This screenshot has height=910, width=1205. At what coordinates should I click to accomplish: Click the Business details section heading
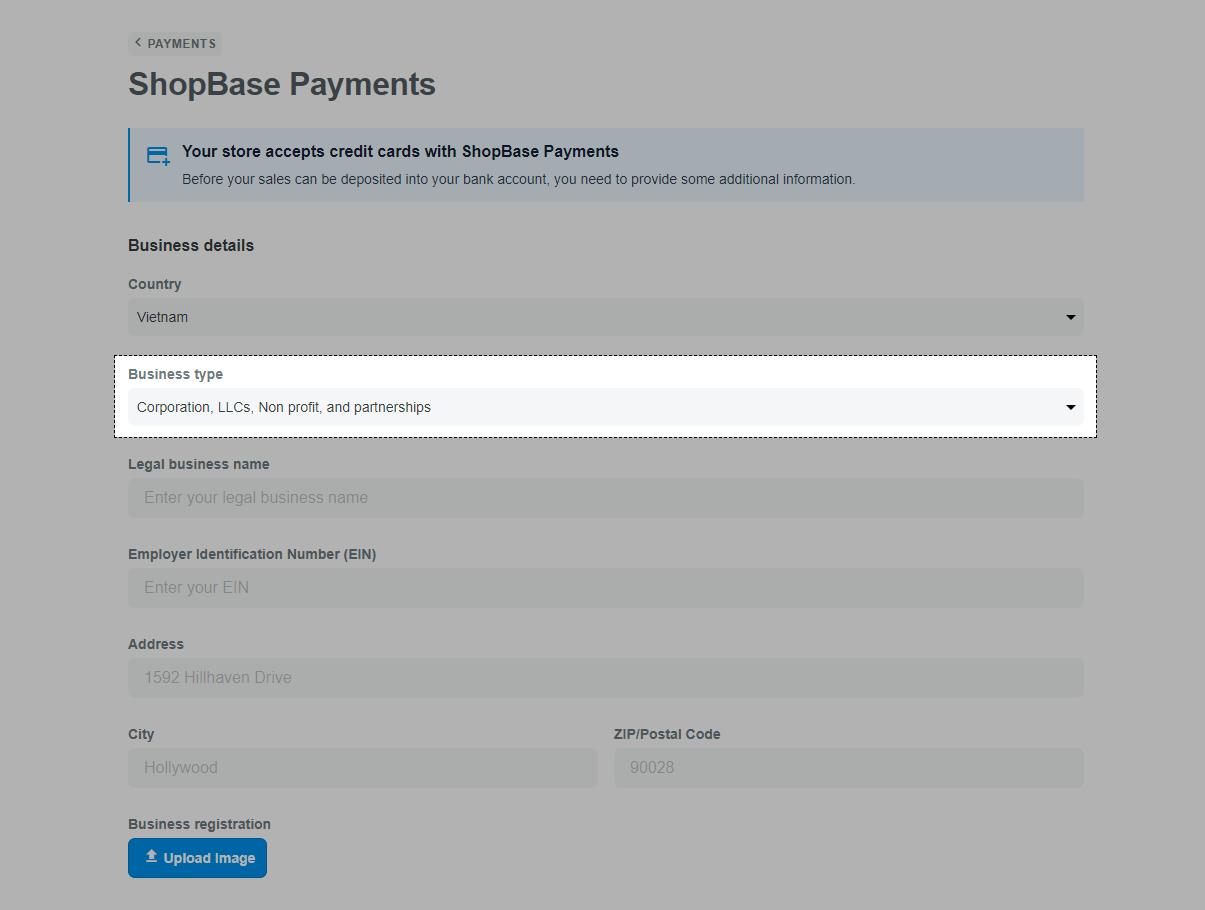[191, 246]
